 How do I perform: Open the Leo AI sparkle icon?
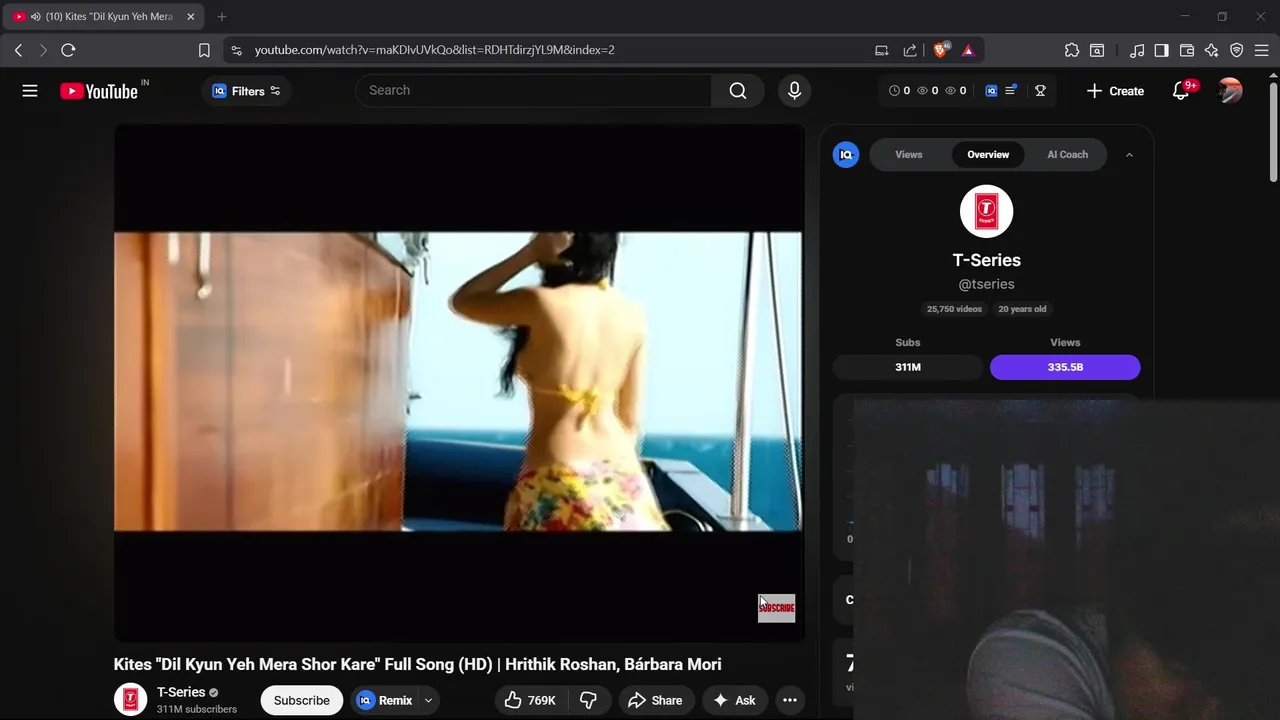[1212, 50]
